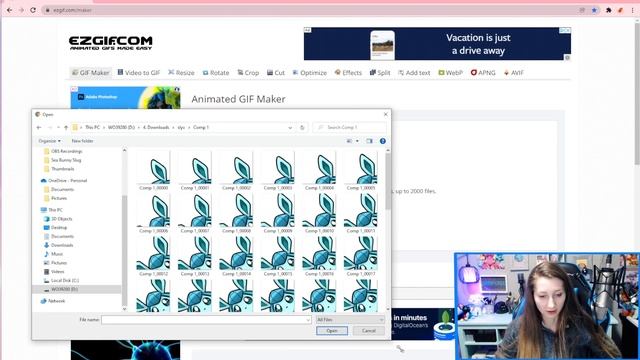Viewport: 640px width, 360px height.
Task: Select 4. Downloads in the address breadcrumb
Action: pos(156,127)
